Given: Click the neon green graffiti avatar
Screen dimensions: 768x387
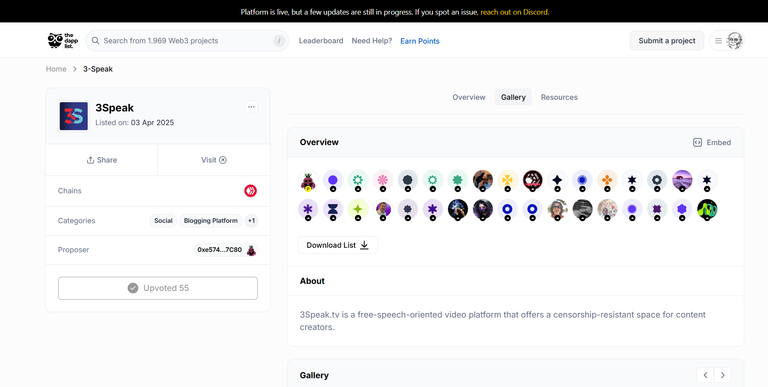Looking at the screenshot, I should click(x=707, y=209).
